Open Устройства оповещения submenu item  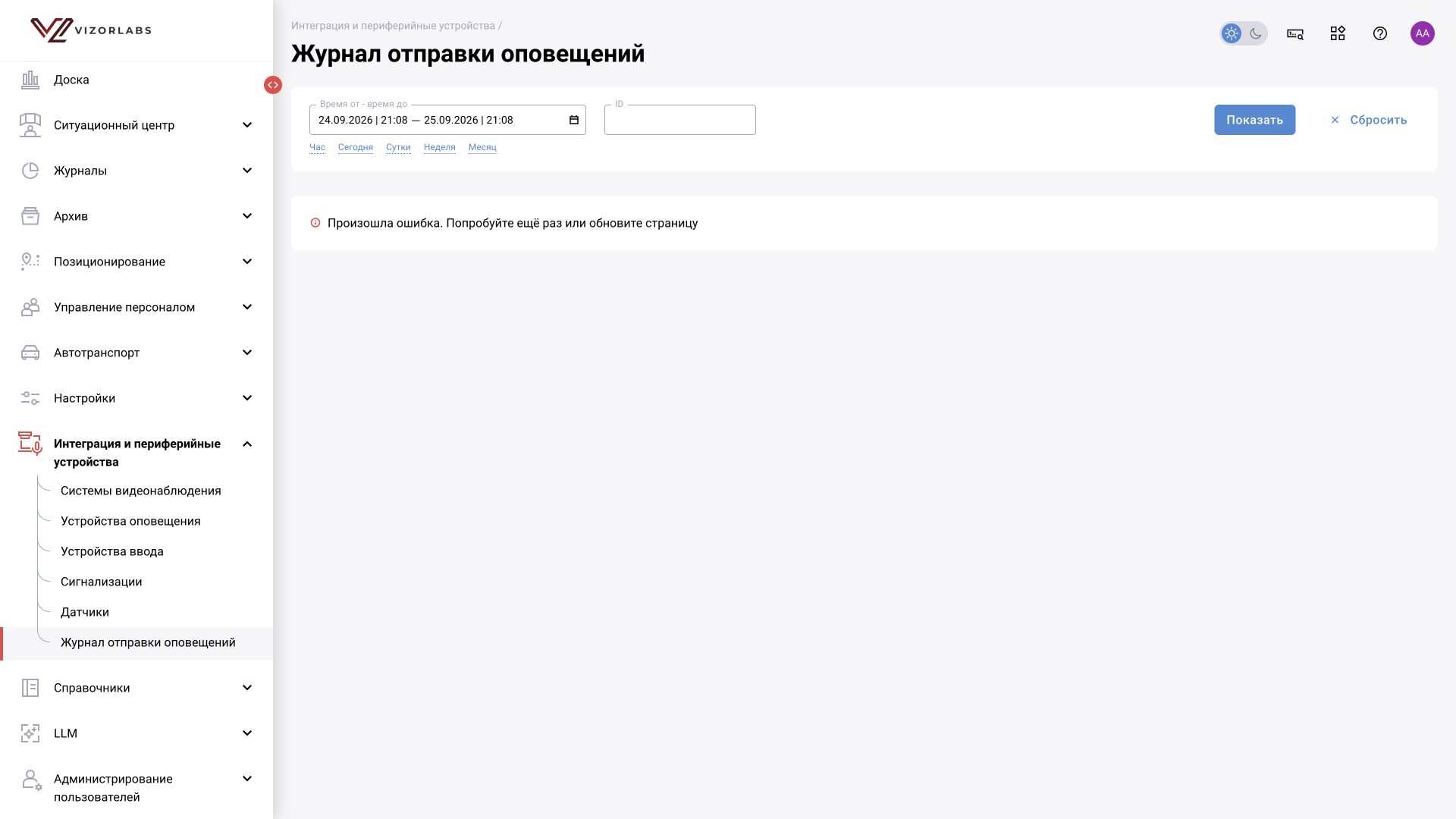pos(130,521)
